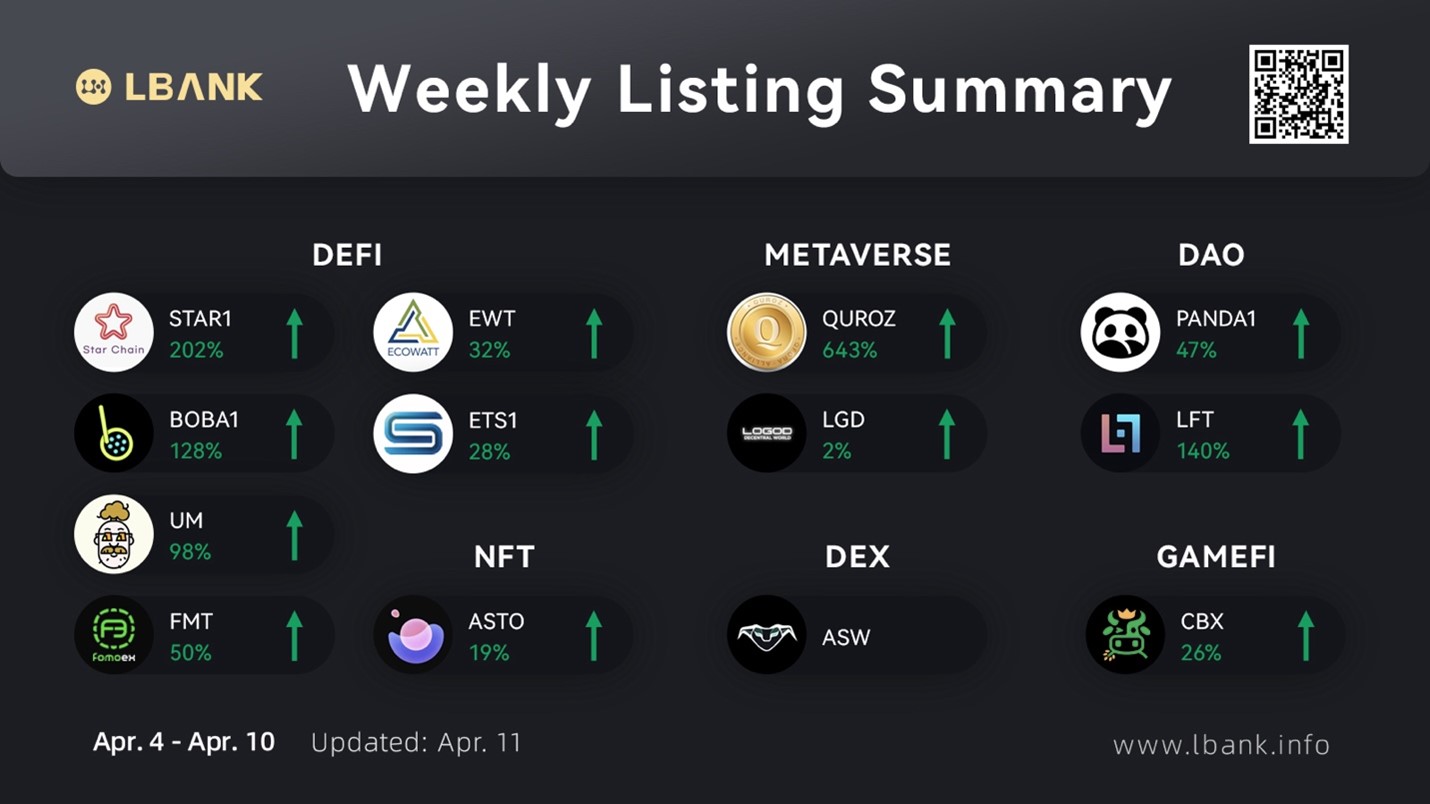The width and height of the screenshot is (1430, 804).
Task: Select the METAVERSE category heading
Action: (857, 255)
